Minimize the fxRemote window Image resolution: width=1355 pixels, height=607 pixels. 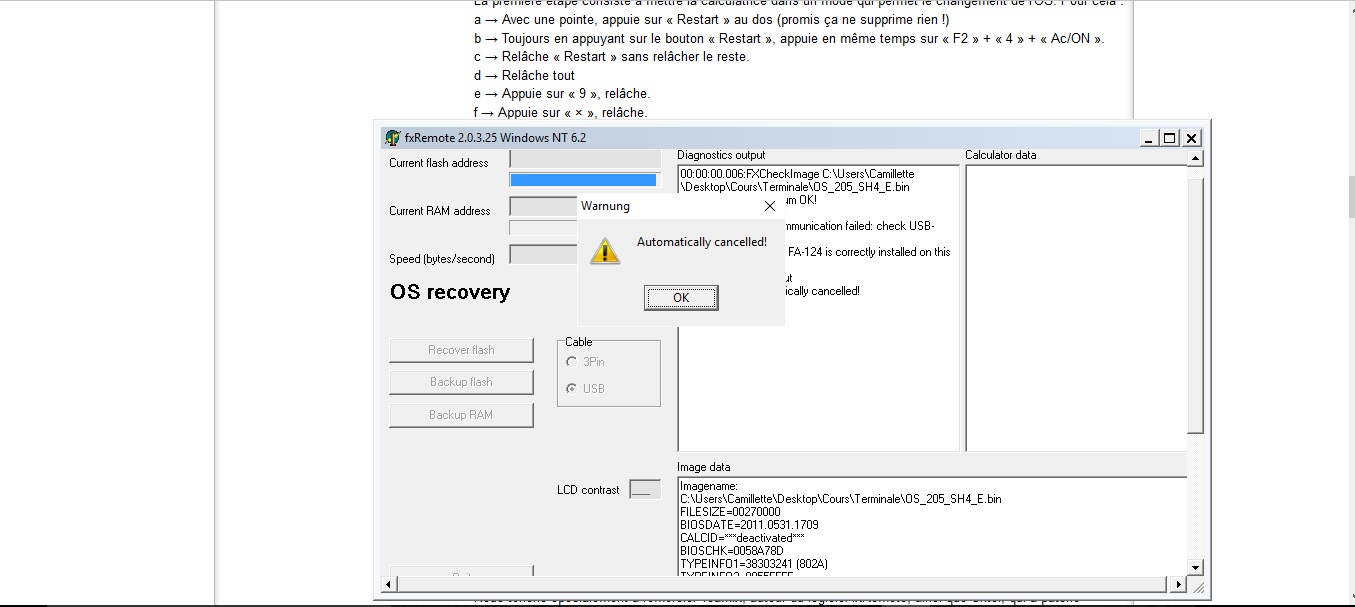click(x=1150, y=138)
